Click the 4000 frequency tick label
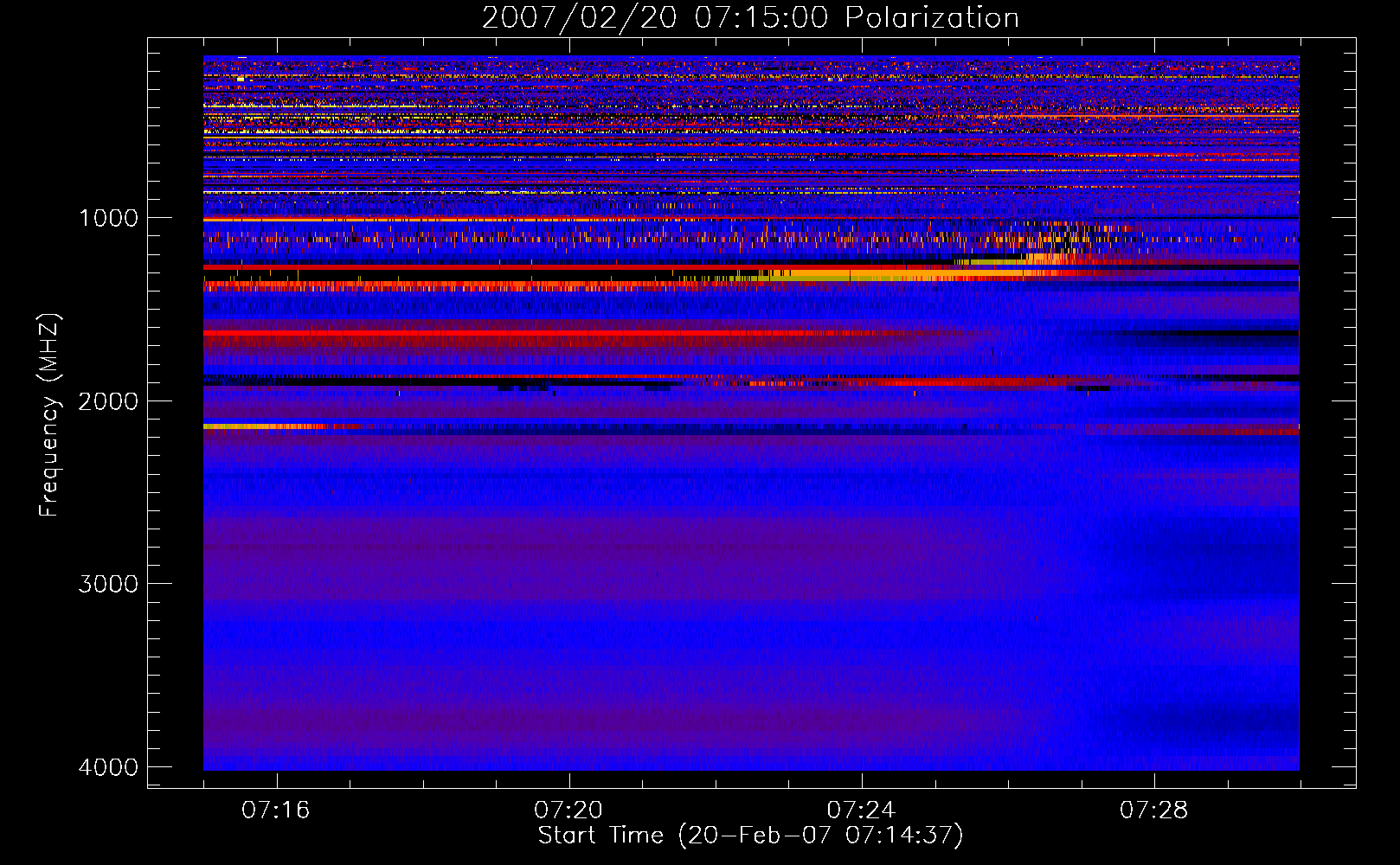This screenshot has height=865, width=1400. click(108, 767)
